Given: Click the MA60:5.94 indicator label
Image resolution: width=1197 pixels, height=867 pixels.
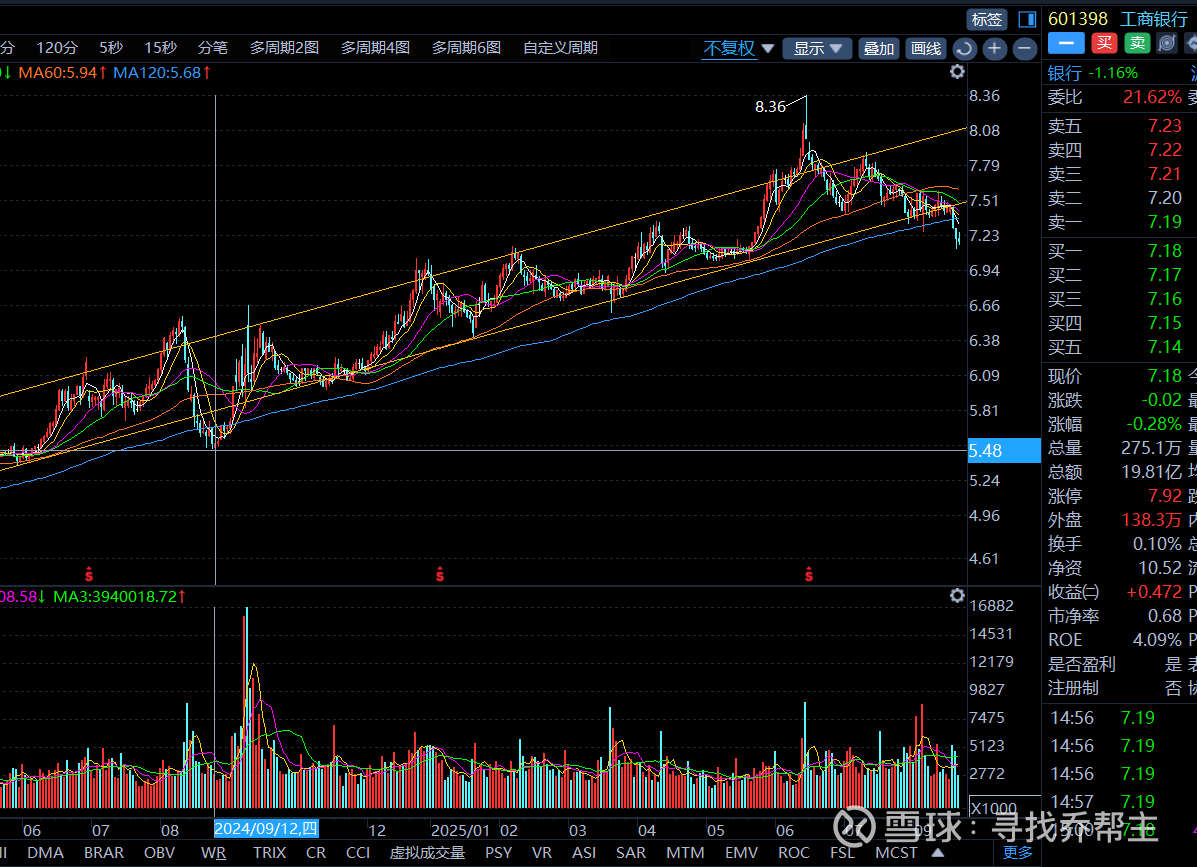Looking at the screenshot, I should click(63, 73).
